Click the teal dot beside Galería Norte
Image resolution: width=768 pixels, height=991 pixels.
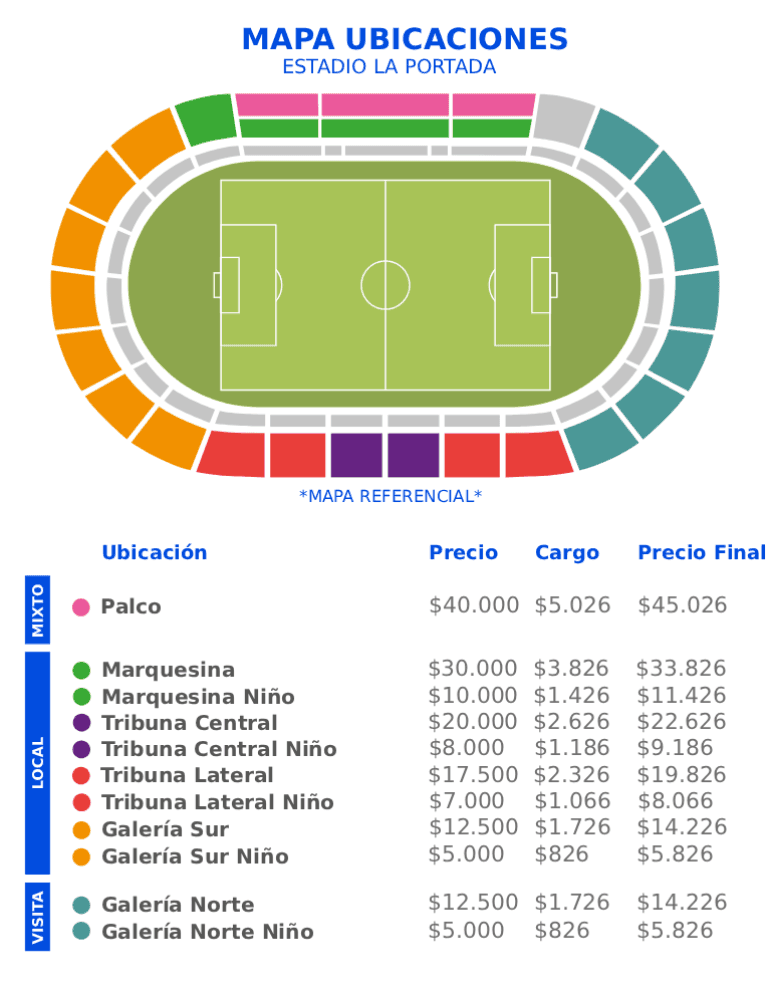click(82, 905)
